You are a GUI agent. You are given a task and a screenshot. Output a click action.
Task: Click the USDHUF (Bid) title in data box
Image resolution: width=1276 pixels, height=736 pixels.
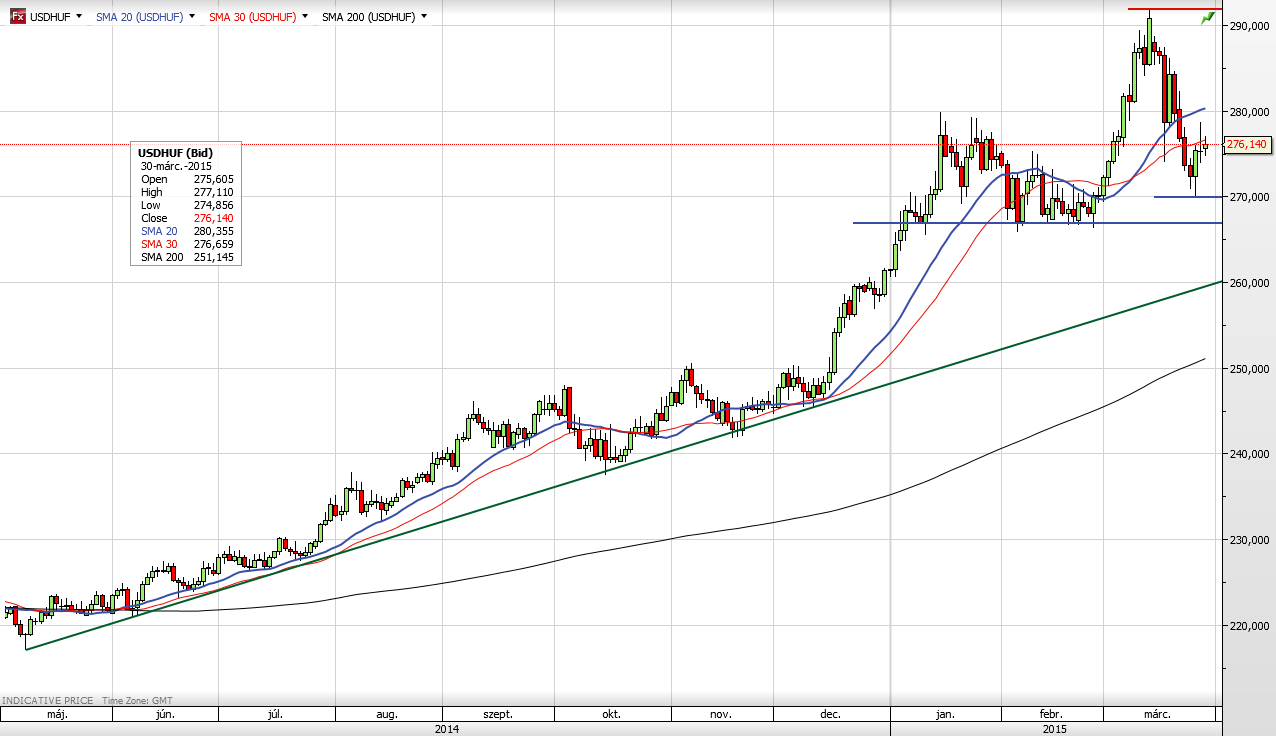coord(176,153)
